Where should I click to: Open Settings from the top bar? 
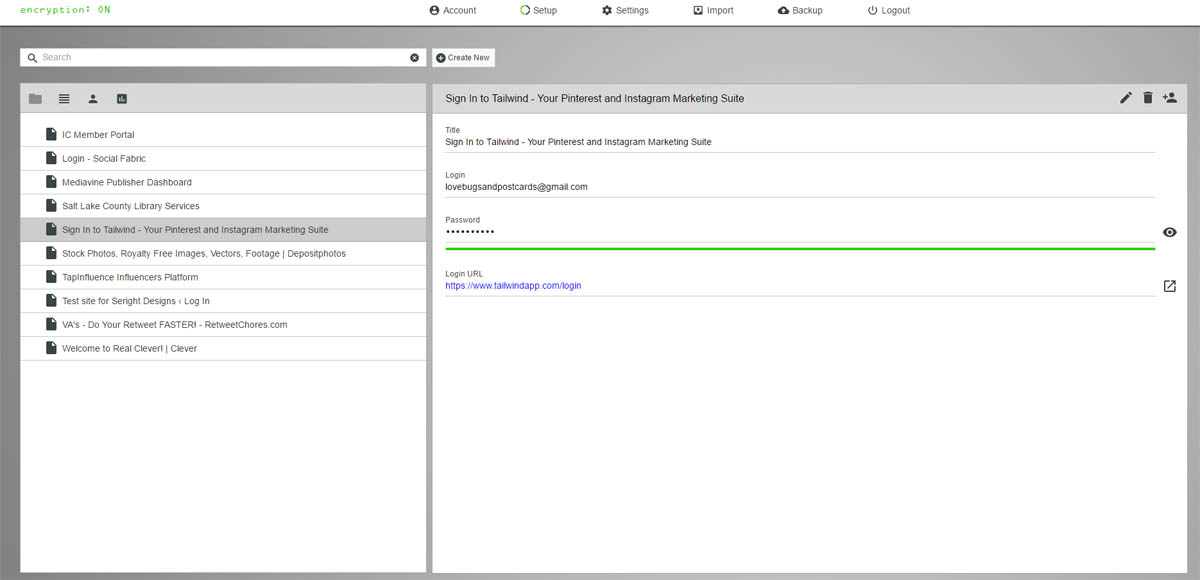tap(625, 10)
